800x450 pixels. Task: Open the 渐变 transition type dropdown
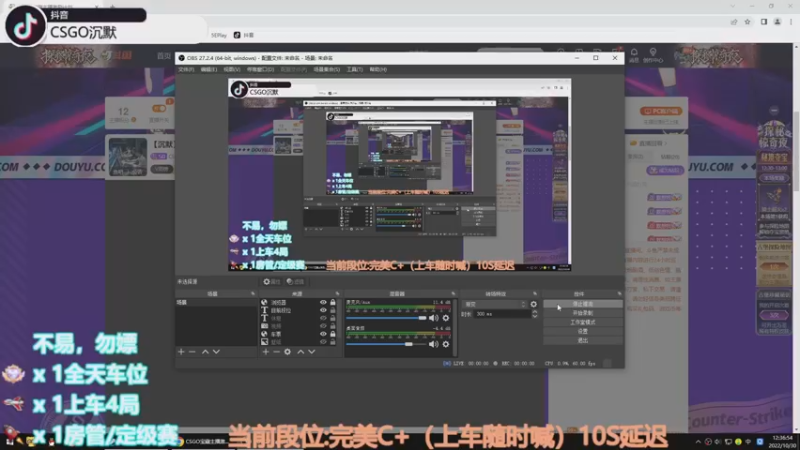coord(494,304)
